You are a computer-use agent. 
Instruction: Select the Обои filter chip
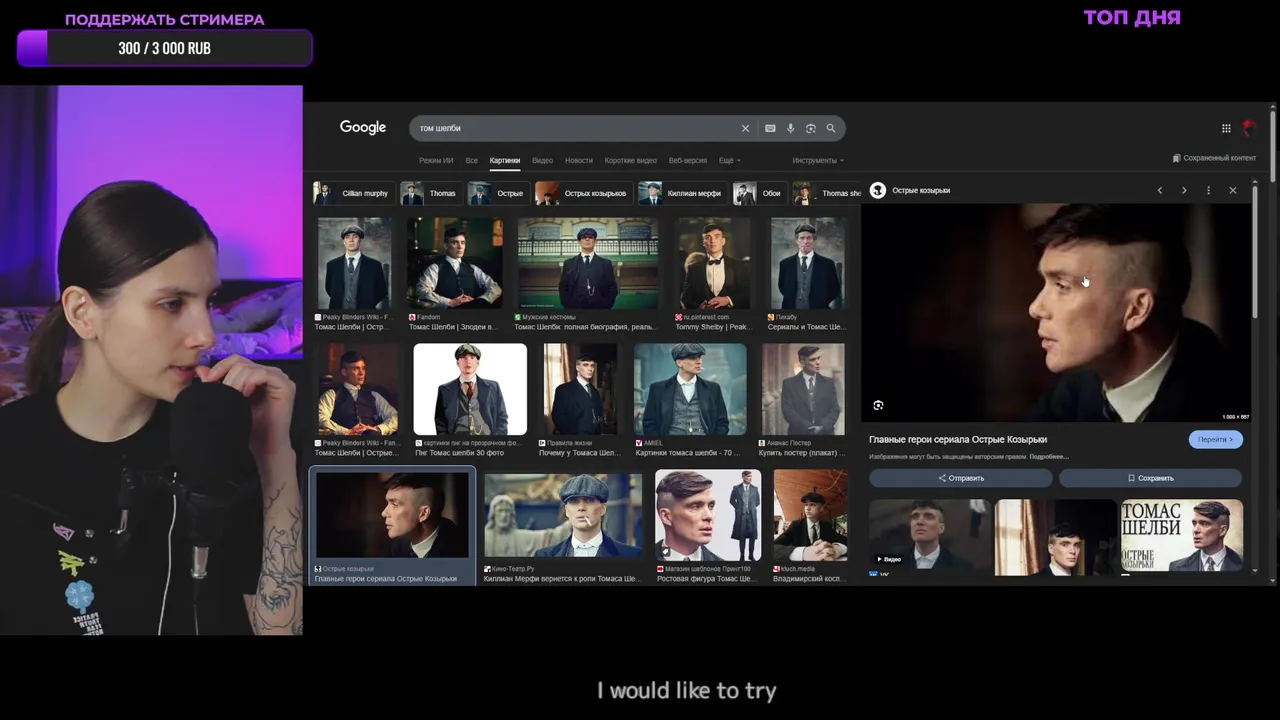759,193
